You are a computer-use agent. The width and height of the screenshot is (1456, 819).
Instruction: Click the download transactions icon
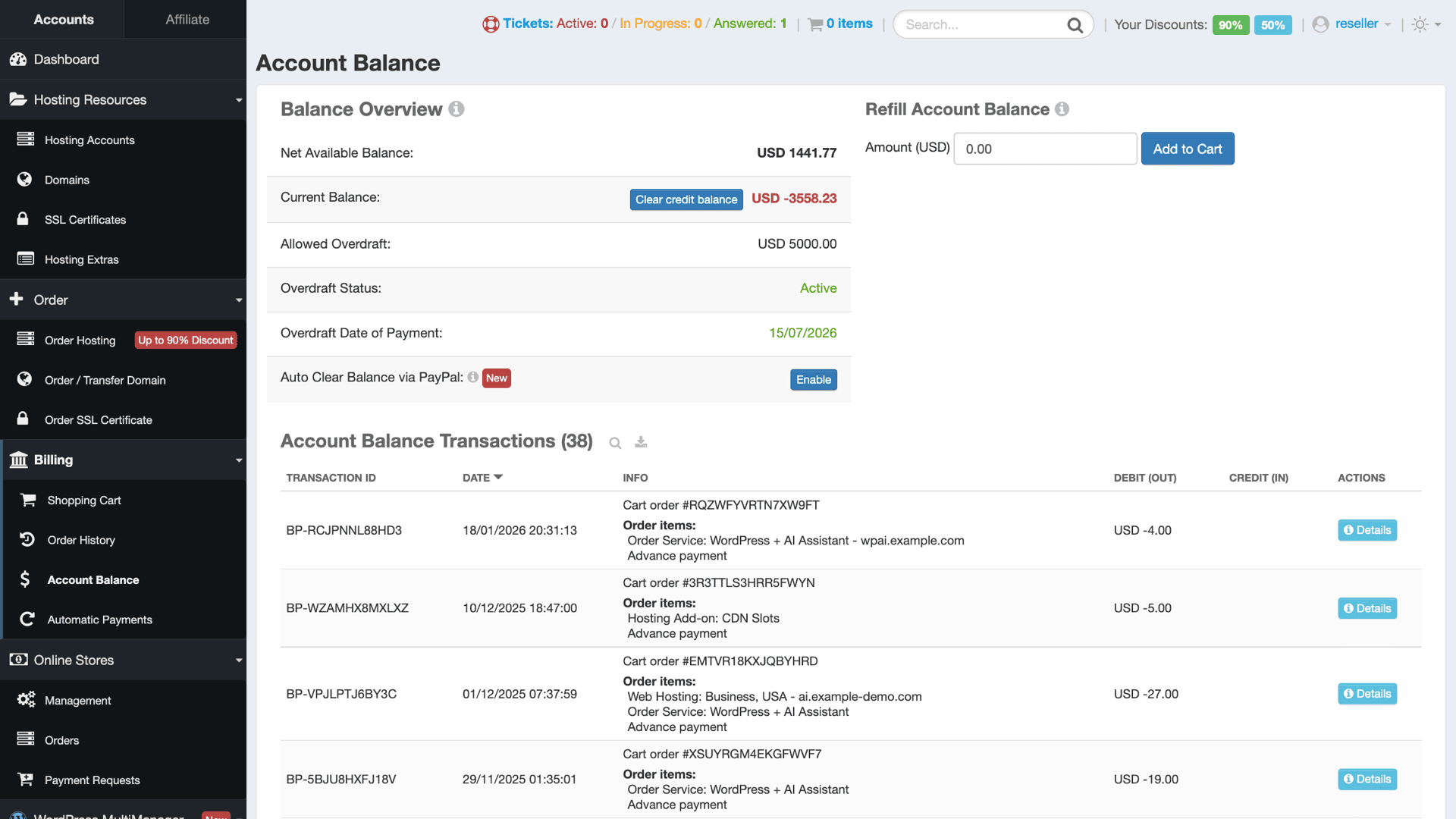click(x=641, y=442)
